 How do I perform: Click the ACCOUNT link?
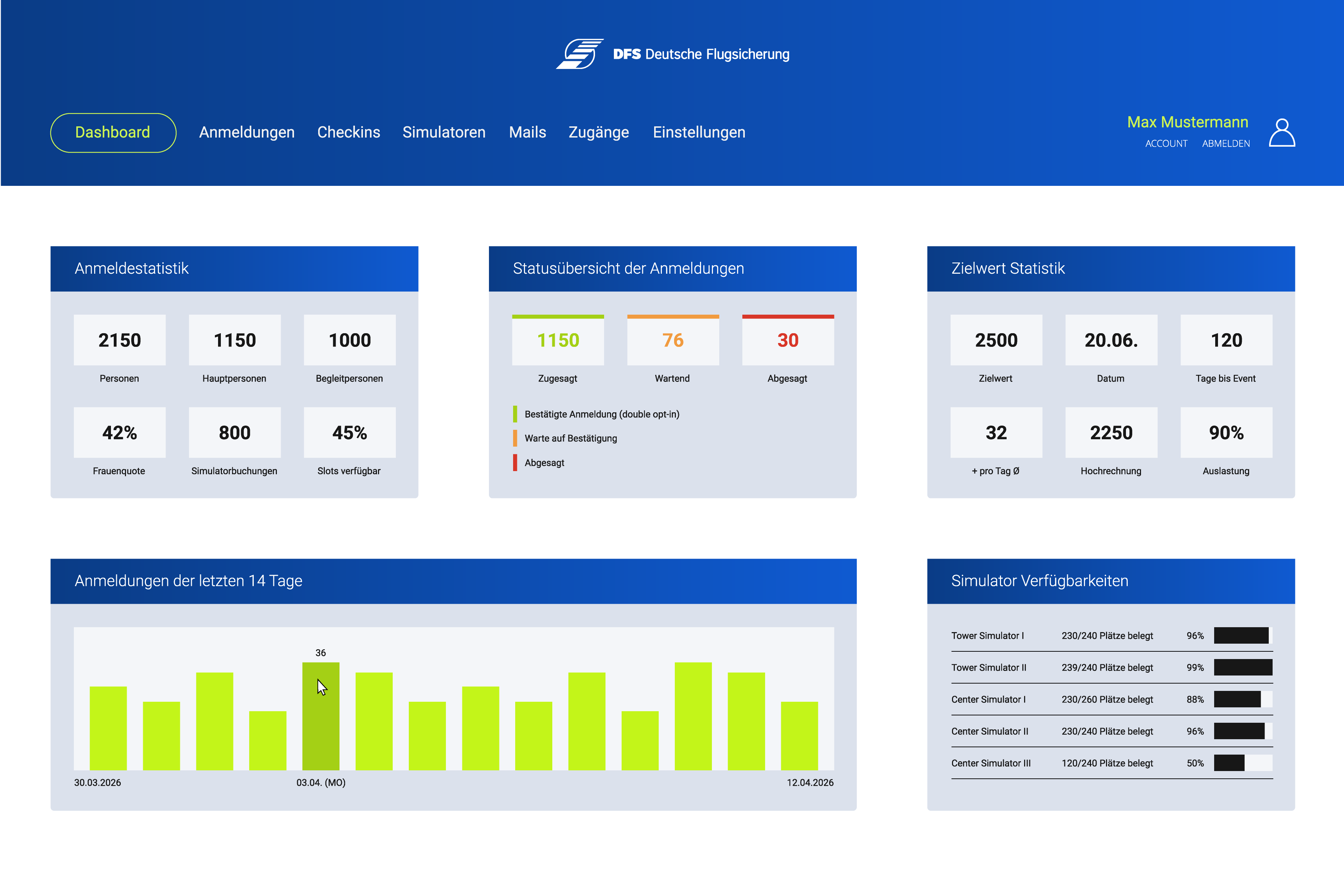(x=1166, y=143)
